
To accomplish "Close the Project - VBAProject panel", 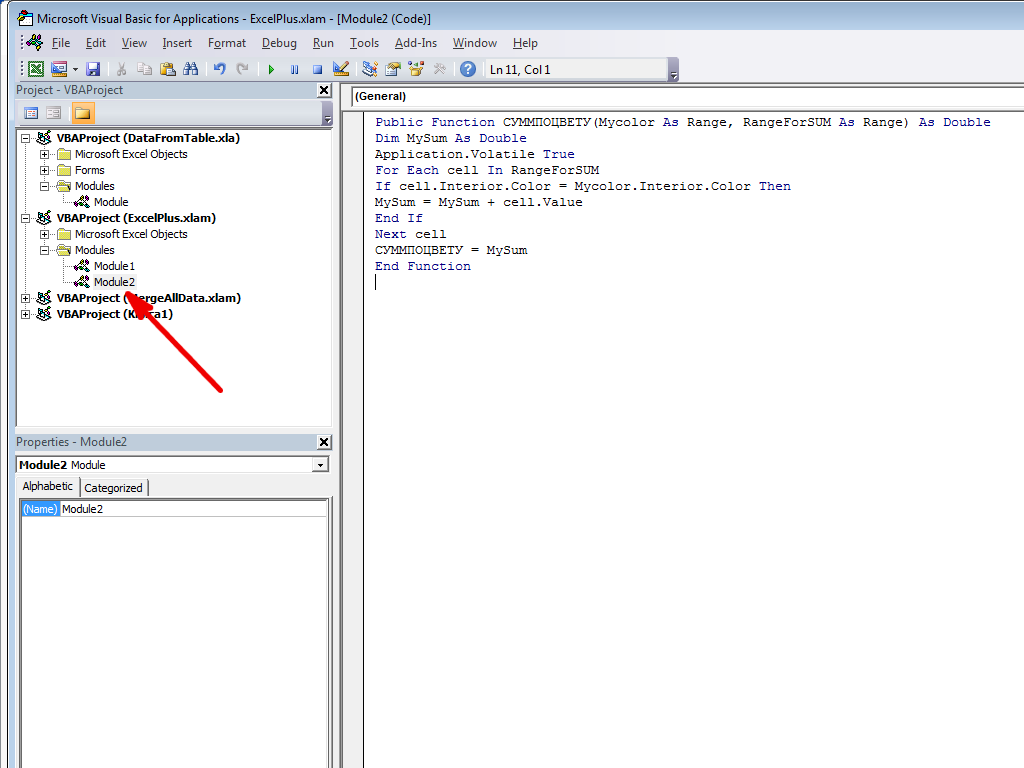I will 324,90.
